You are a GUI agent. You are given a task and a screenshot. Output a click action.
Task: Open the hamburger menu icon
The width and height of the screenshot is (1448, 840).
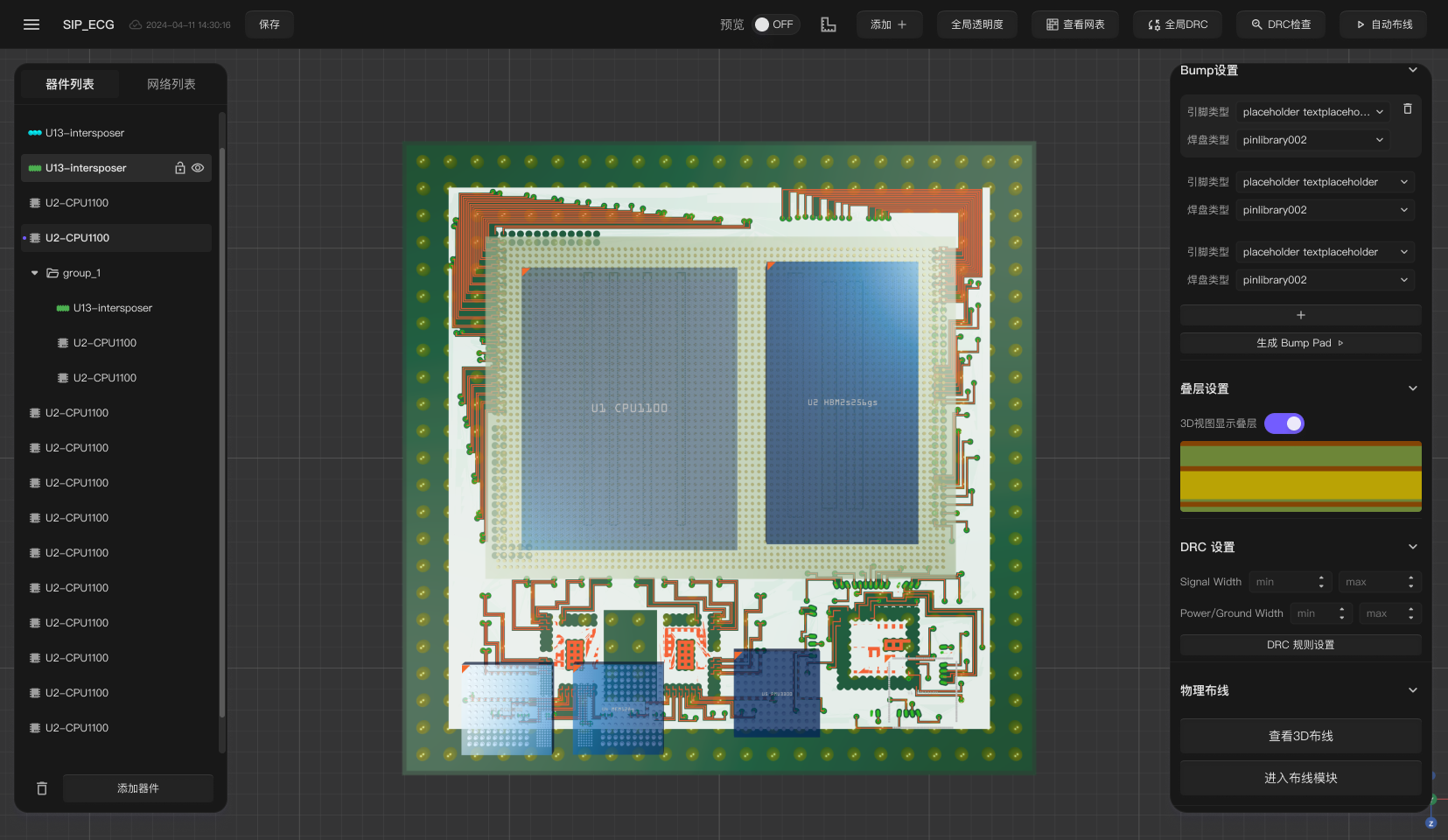coord(31,24)
